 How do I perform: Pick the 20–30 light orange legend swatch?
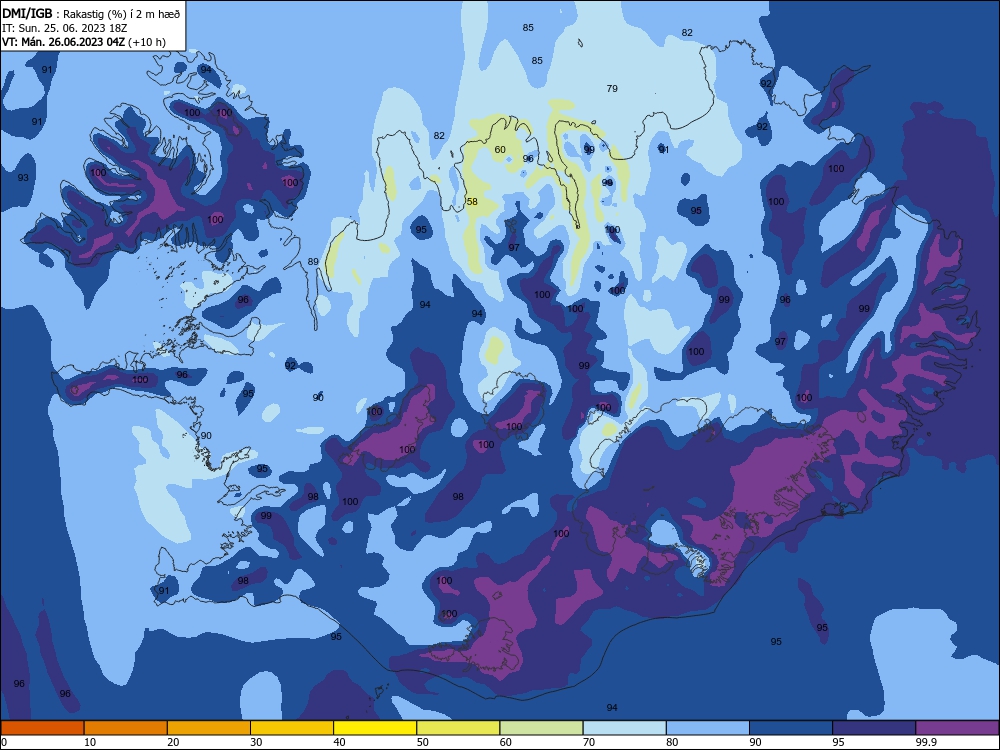coord(209,728)
